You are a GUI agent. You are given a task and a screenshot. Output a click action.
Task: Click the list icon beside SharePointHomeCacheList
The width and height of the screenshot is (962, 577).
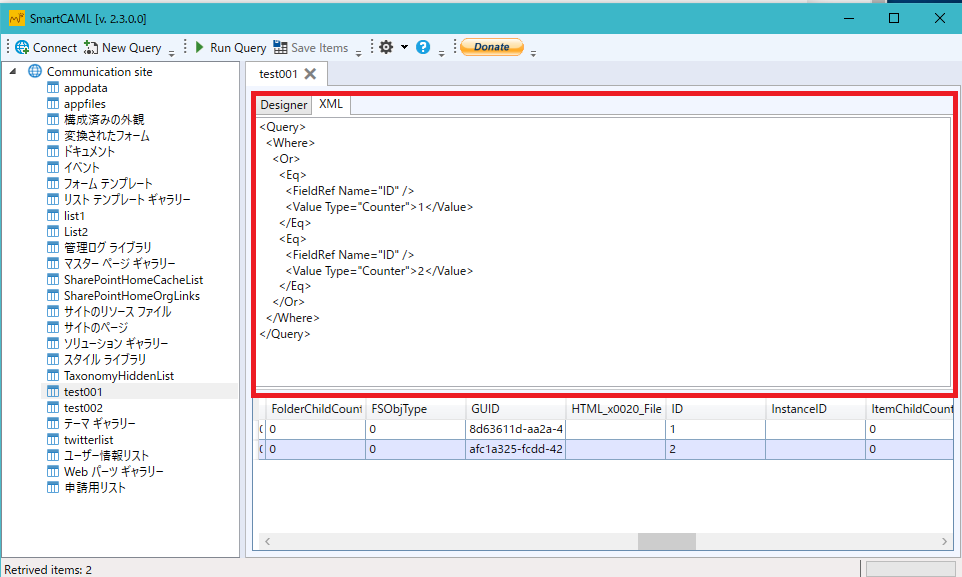pos(53,279)
